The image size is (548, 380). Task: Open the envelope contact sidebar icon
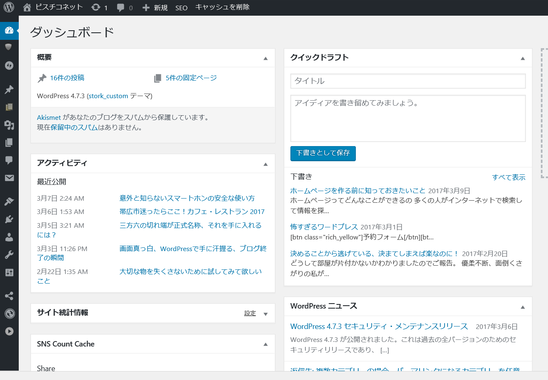coord(9,178)
